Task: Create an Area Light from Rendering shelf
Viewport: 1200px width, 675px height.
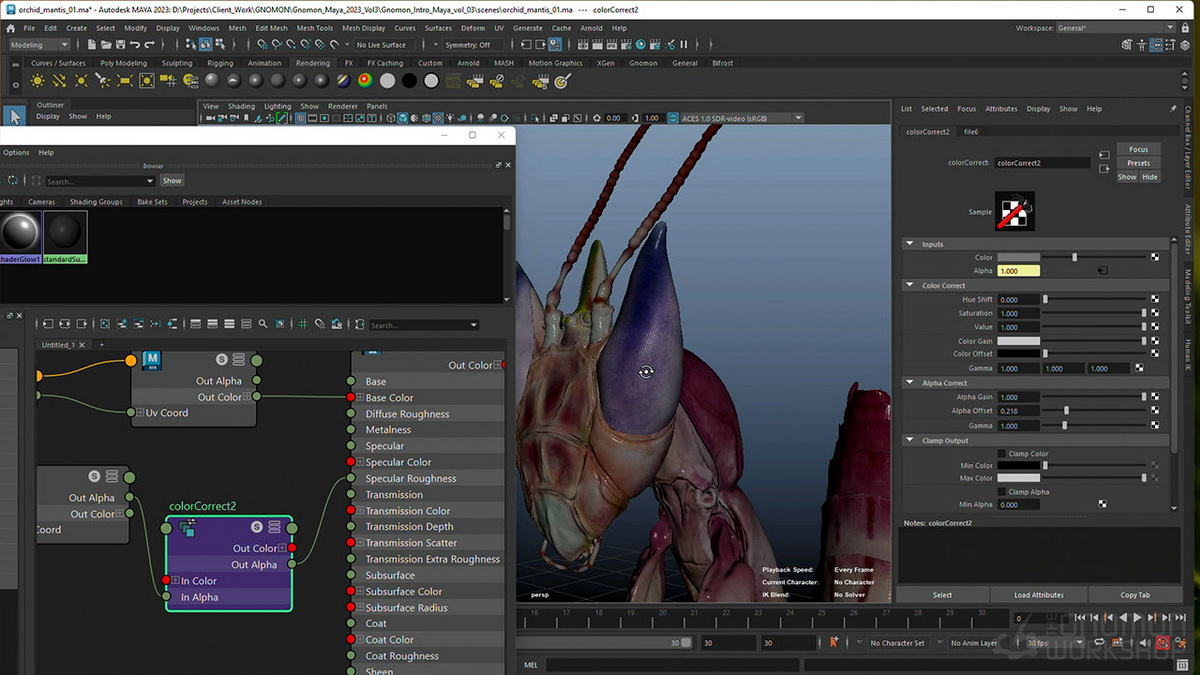Action: click(125, 81)
